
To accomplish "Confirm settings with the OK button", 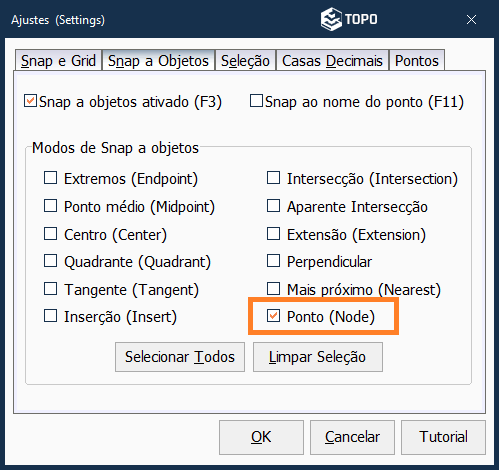I will pos(261,437).
